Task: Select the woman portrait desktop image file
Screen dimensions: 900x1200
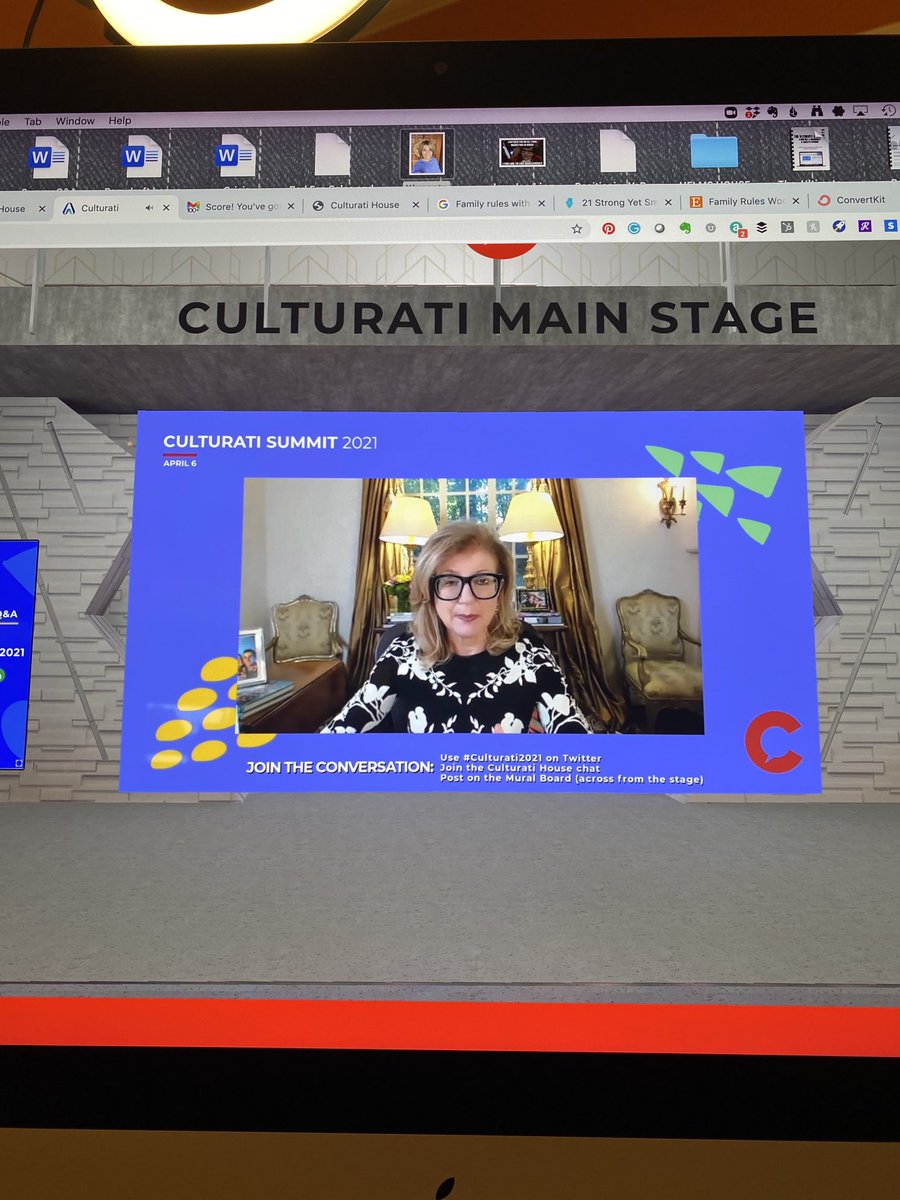Action: click(427, 153)
